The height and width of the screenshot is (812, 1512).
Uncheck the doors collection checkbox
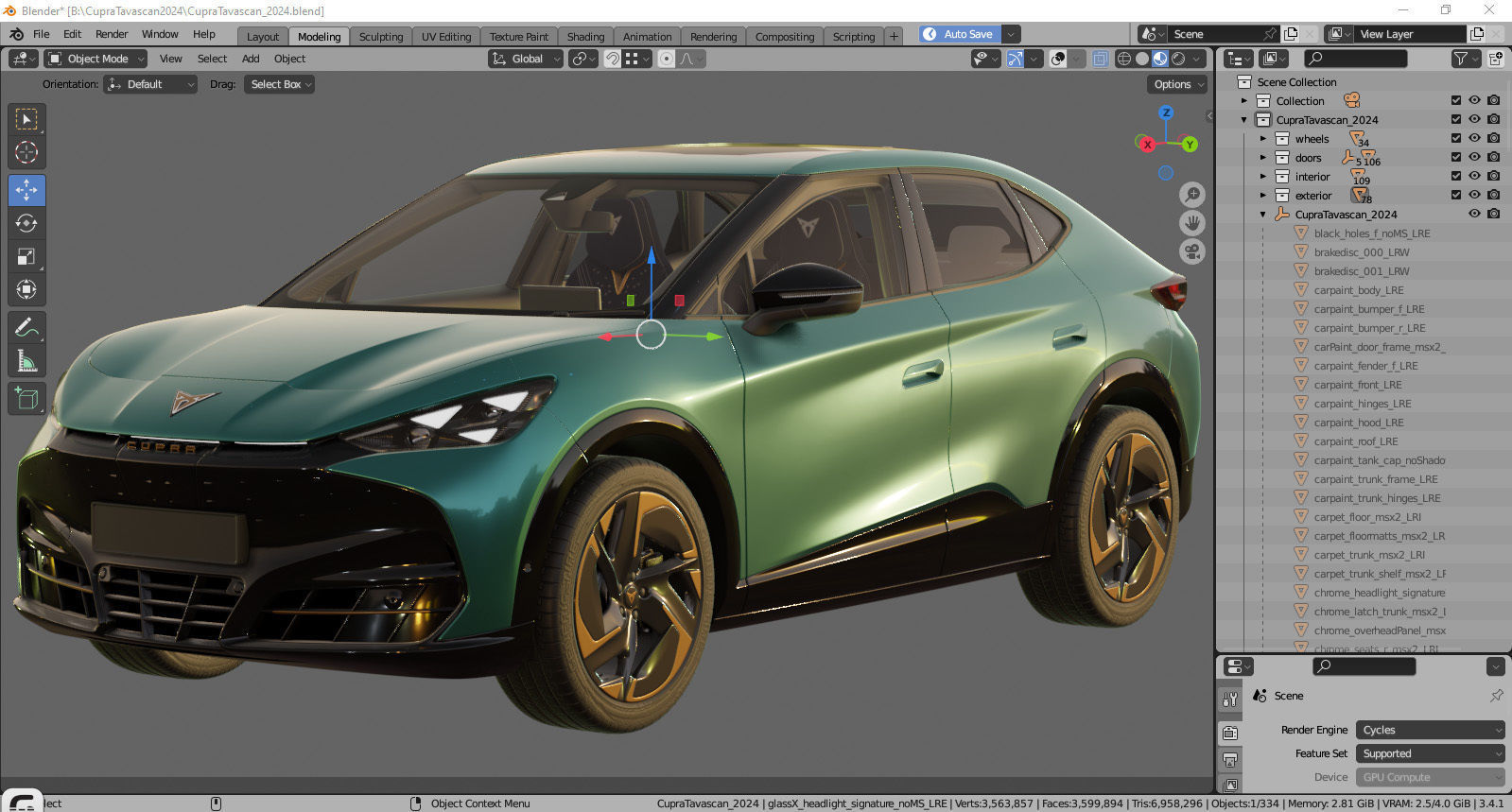click(1456, 157)
